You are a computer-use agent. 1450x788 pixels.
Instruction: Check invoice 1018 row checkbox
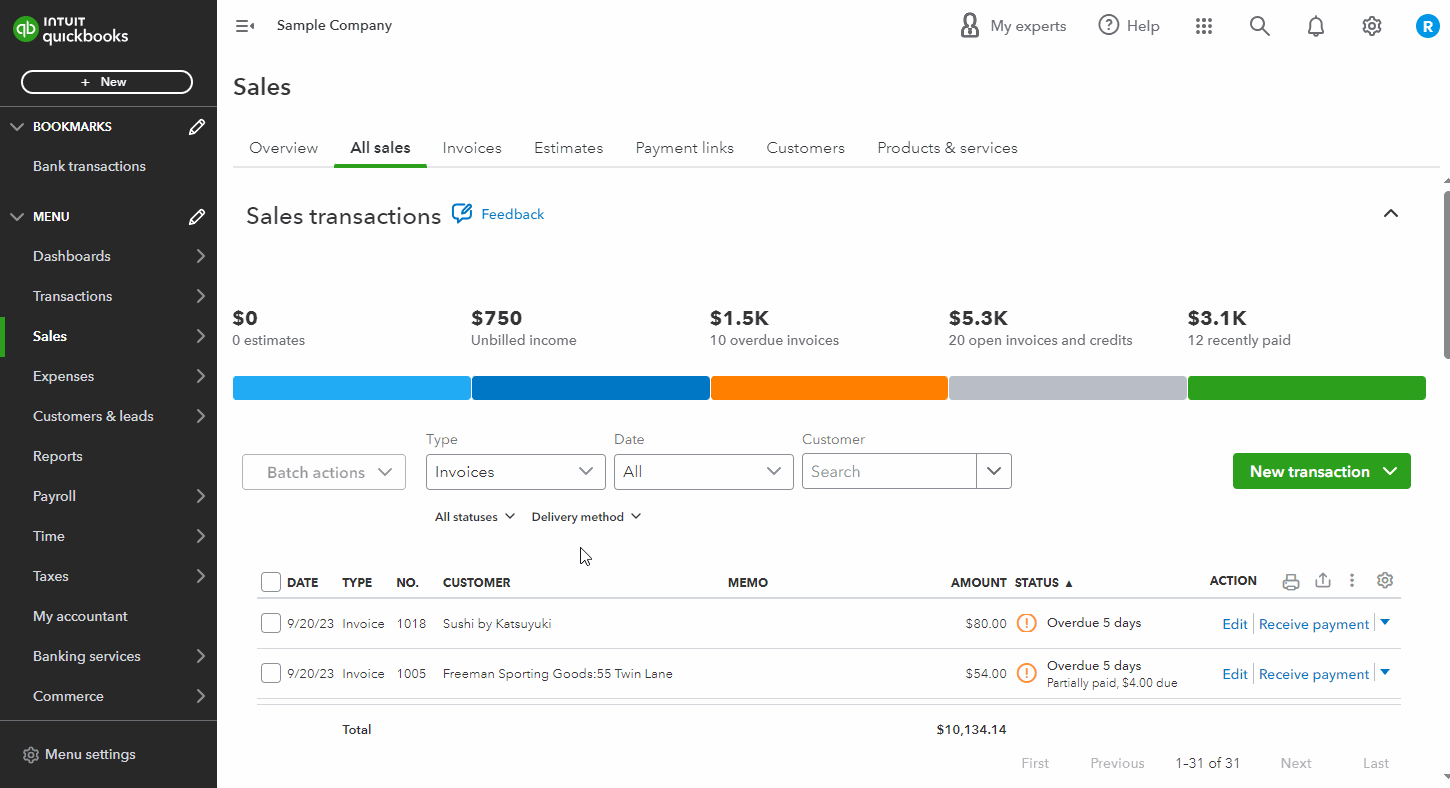[x=271, y=624]
